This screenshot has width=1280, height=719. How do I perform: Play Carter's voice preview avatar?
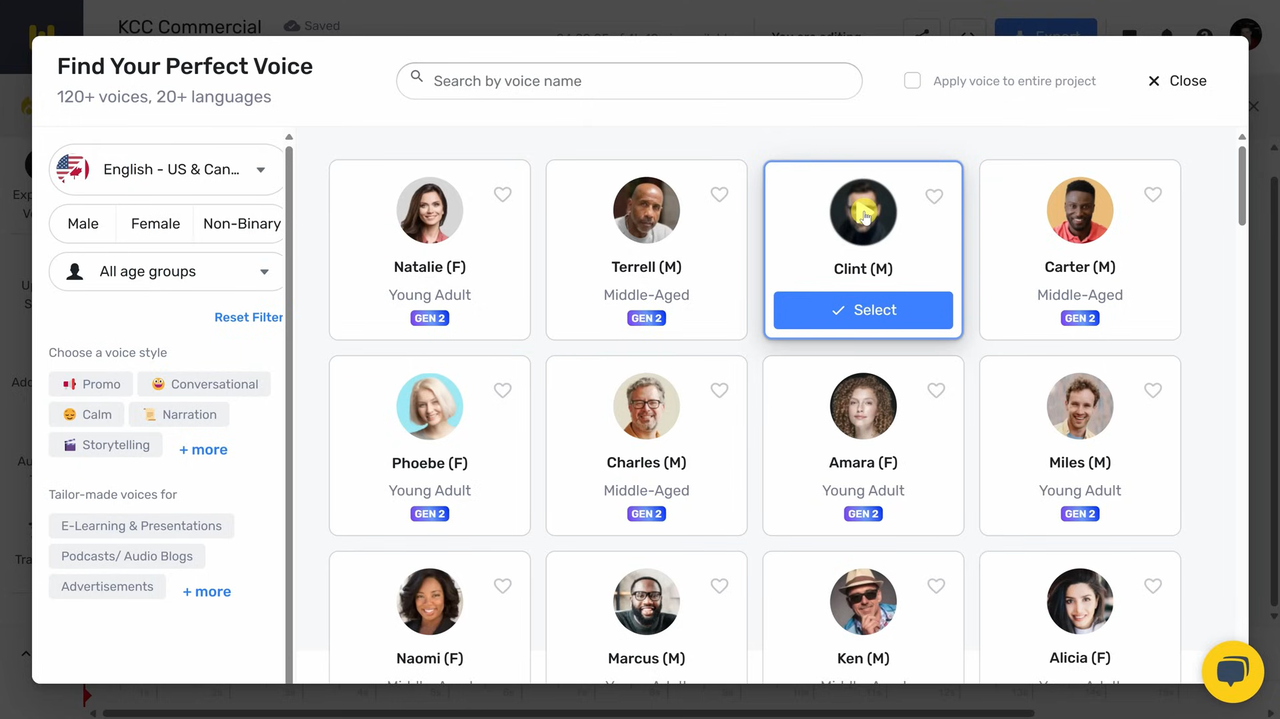[1080, 210]
